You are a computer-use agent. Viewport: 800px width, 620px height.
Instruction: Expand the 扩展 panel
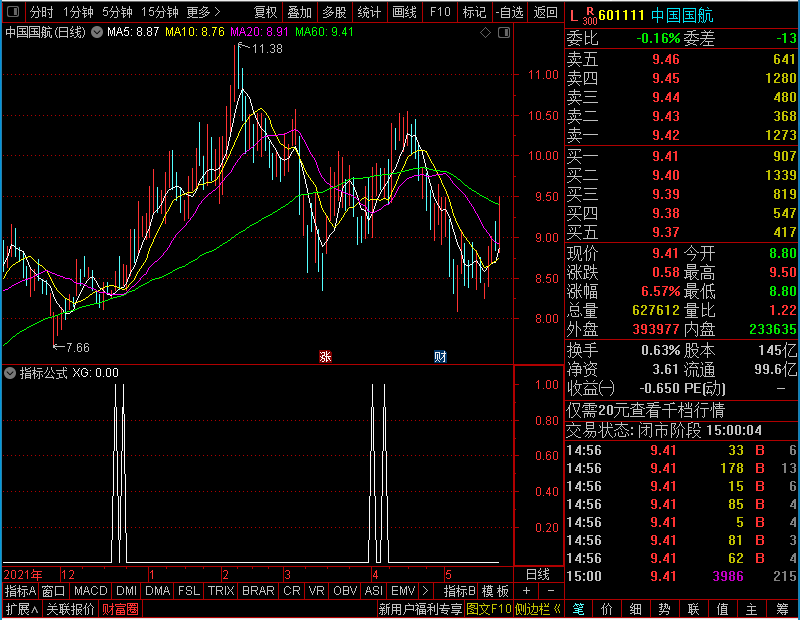(x=22, y=609)
